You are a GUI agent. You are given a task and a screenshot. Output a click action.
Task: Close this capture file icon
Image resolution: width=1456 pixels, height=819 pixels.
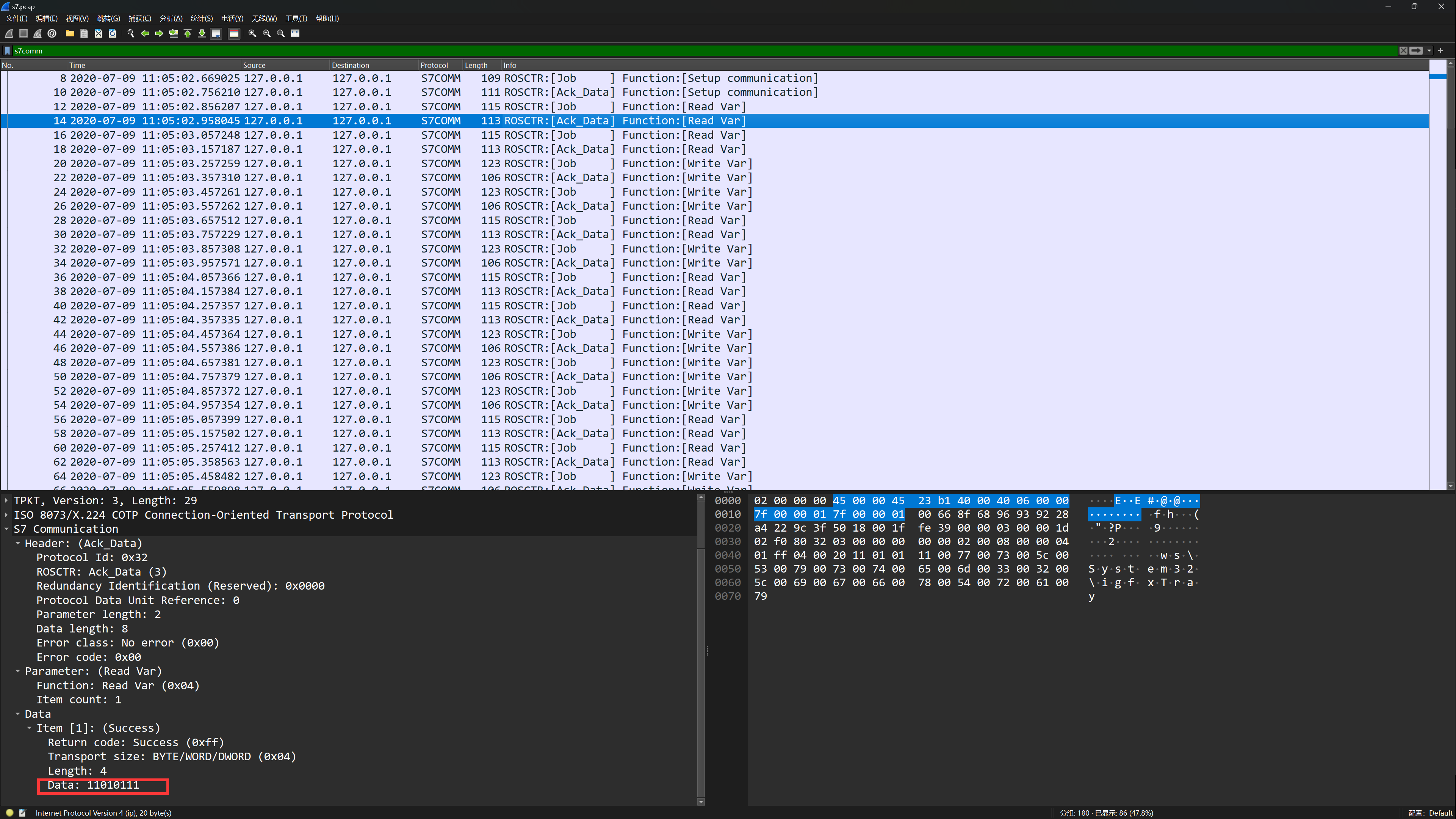[99, 33]
